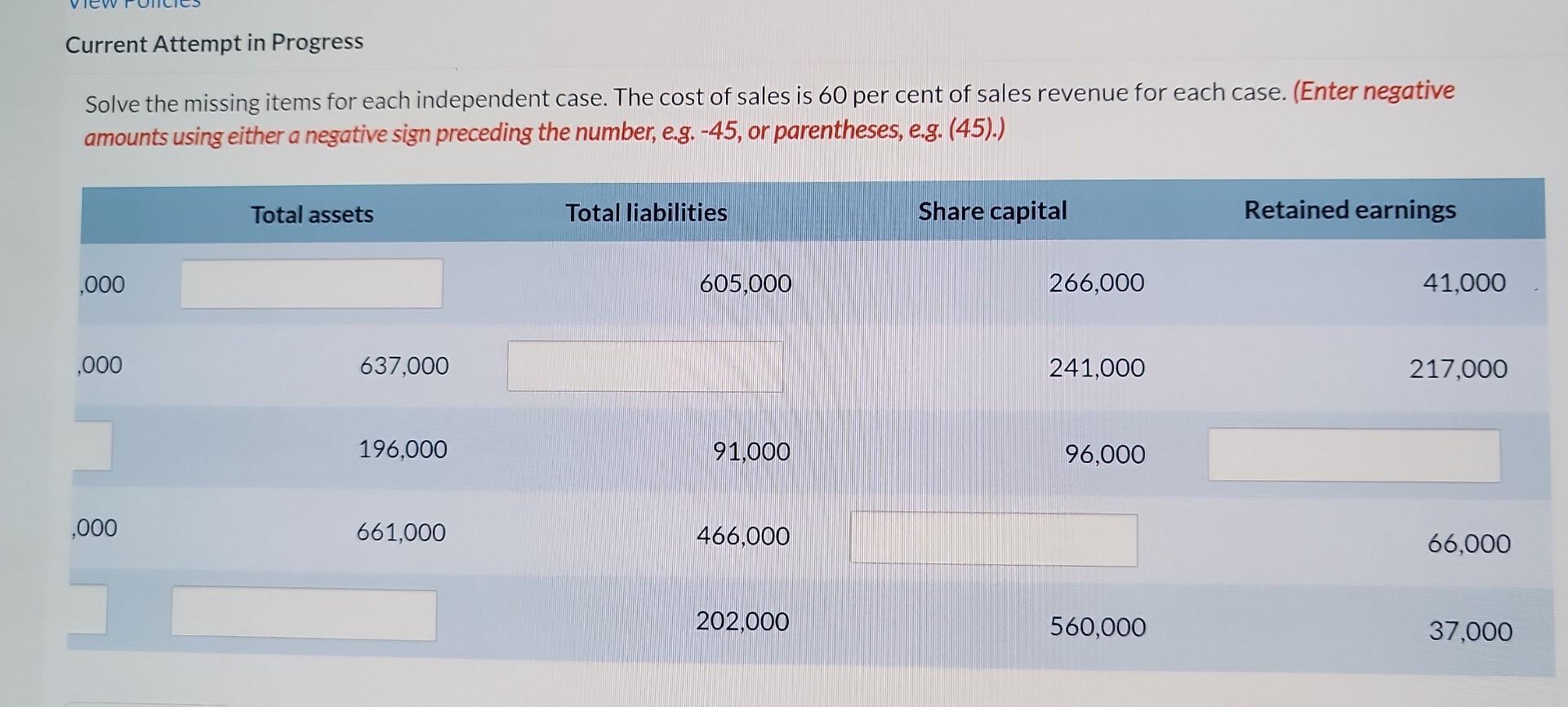The width and height of the screenshot is (1568, 707).
Task: Select the small left-edge input in row three
Action: (x=90, y=447)
